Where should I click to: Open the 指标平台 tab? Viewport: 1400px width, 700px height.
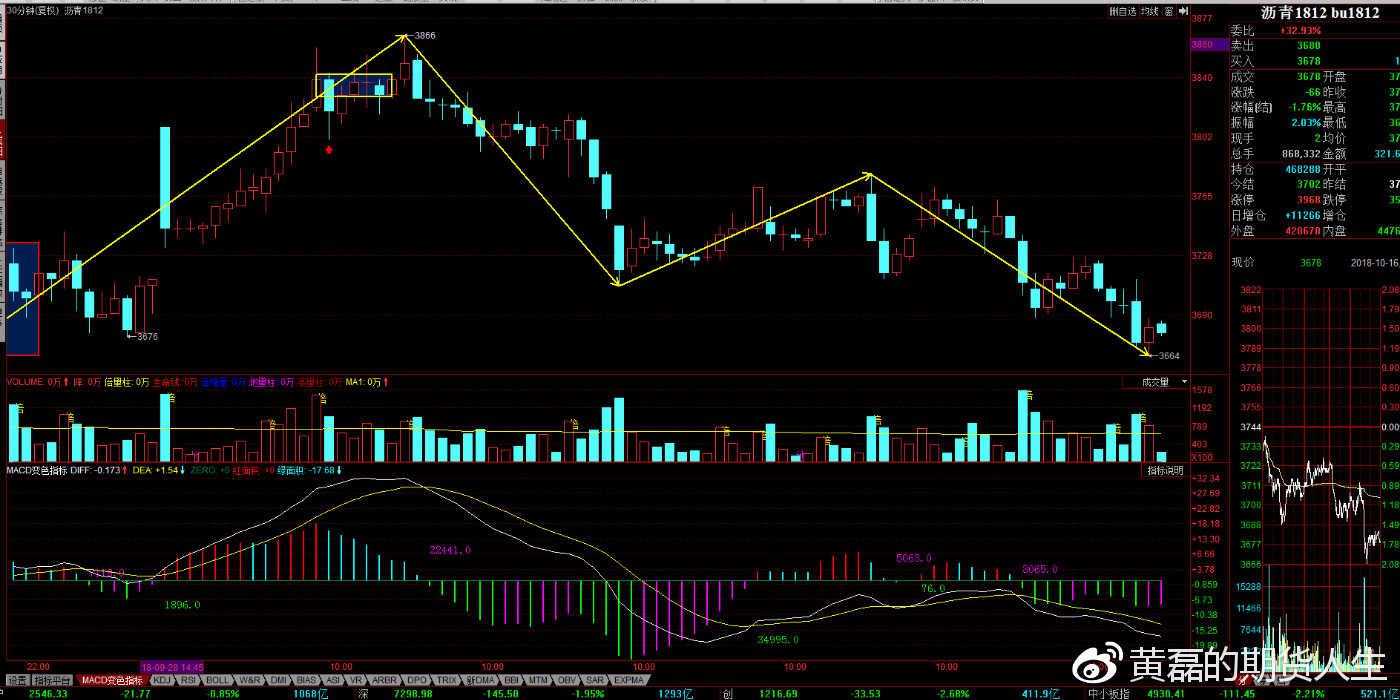54,680
